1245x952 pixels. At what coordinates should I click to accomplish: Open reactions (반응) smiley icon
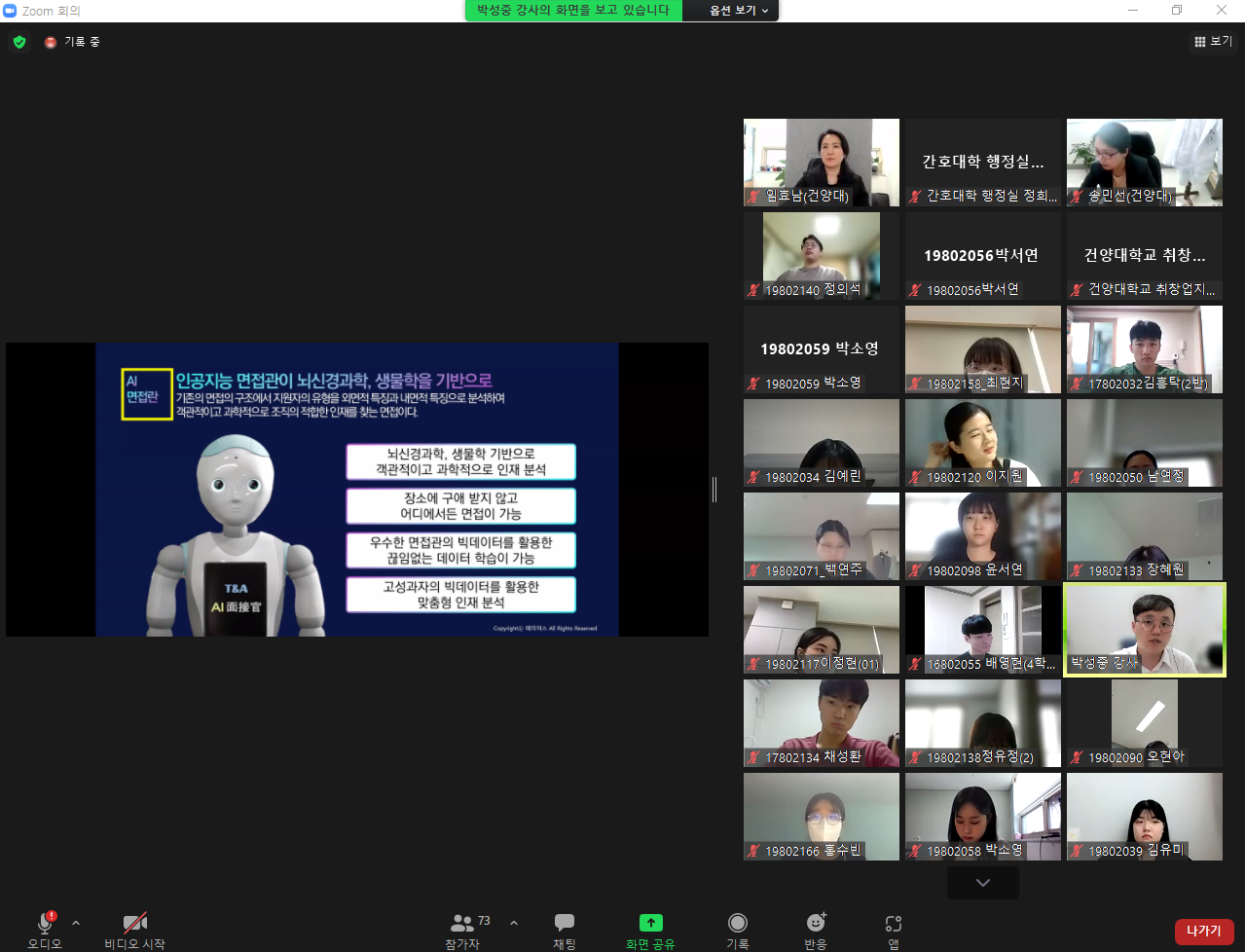(816, 923)
